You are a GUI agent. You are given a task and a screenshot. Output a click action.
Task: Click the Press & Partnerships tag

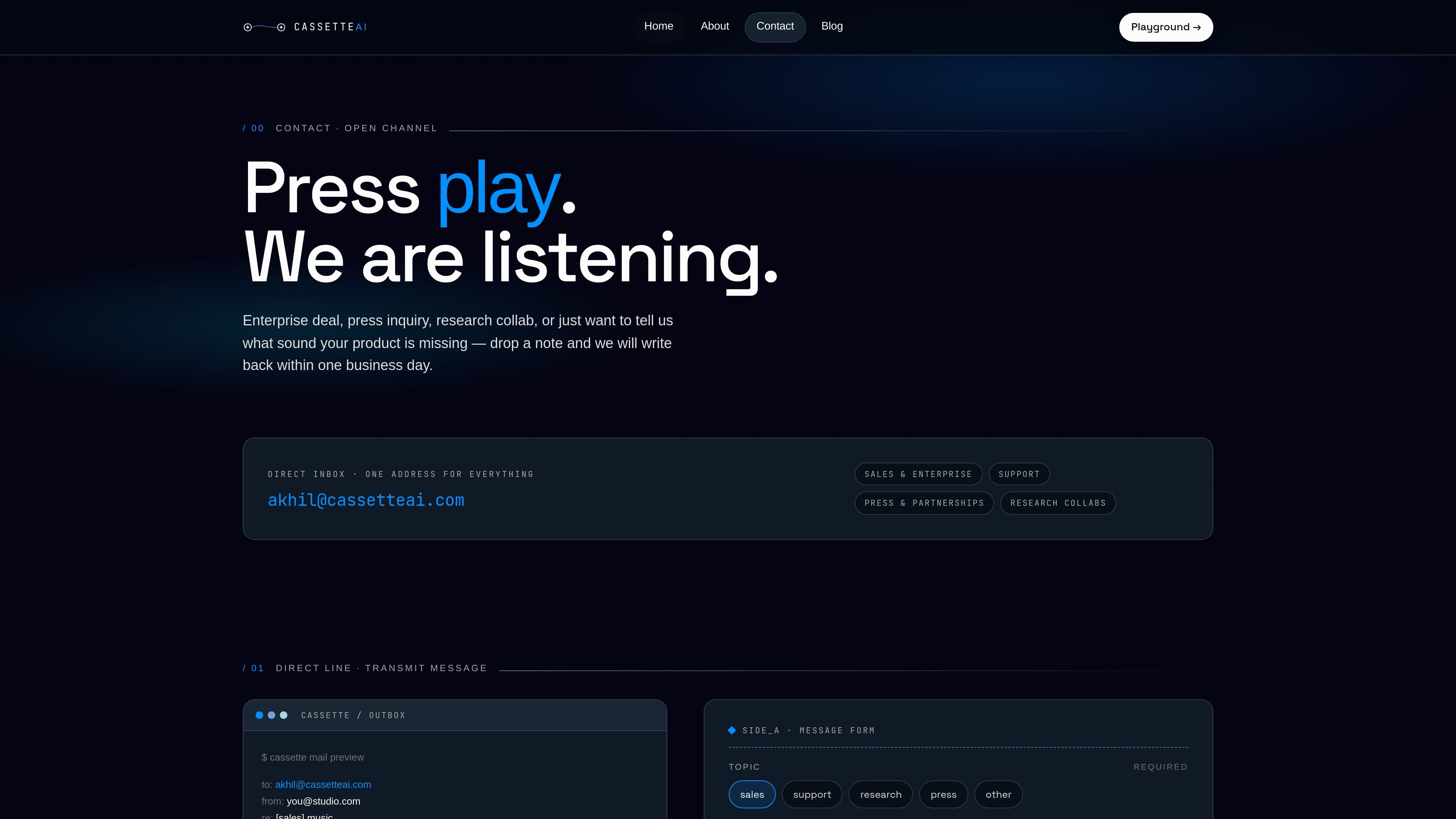pos(924,503)
